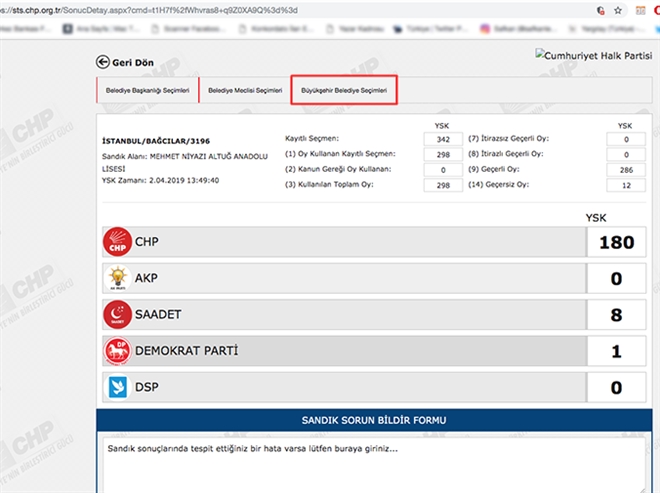660x493 pixels.
Task: Click the İSTANBUL/BAĞCILAR/3196 heading
Action: click(x=156, y=141)
